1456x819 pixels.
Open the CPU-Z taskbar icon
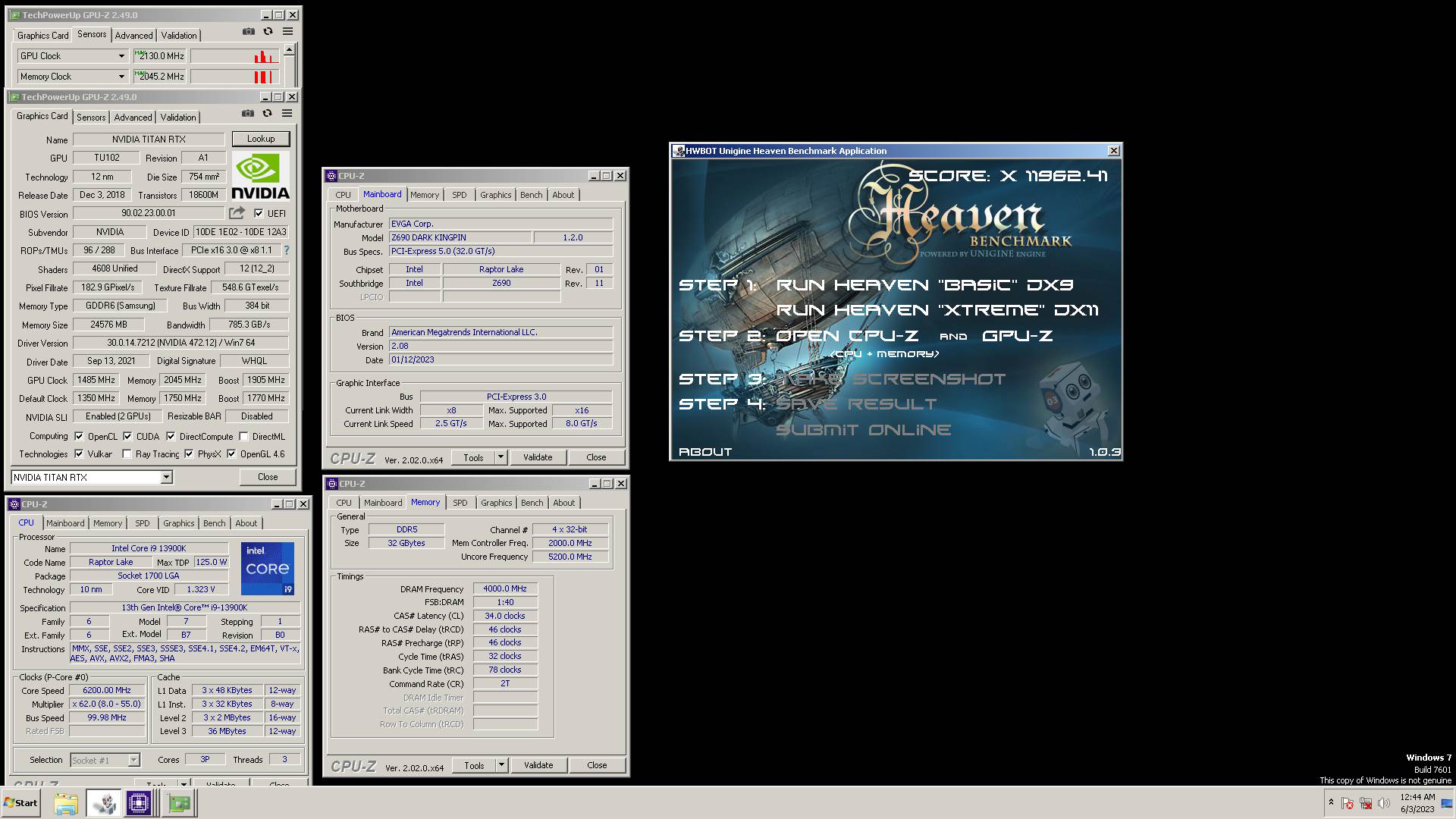coord(139,803)
